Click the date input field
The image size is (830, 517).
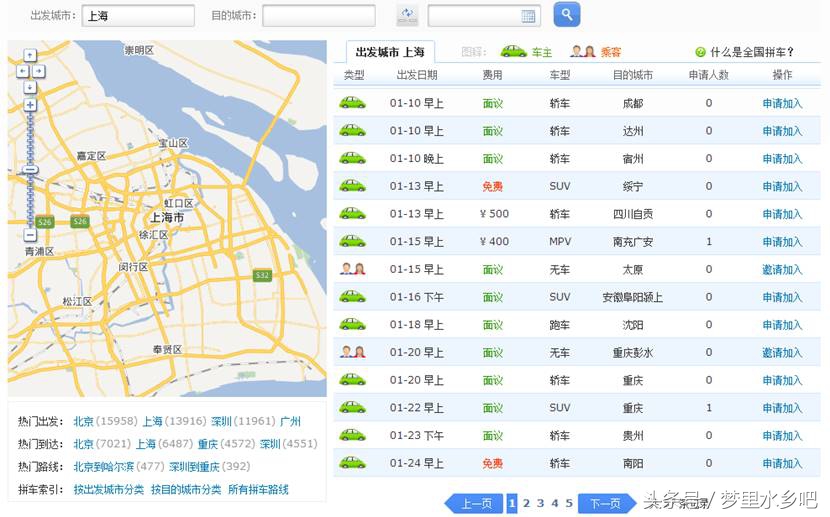[x=484, y=16]
